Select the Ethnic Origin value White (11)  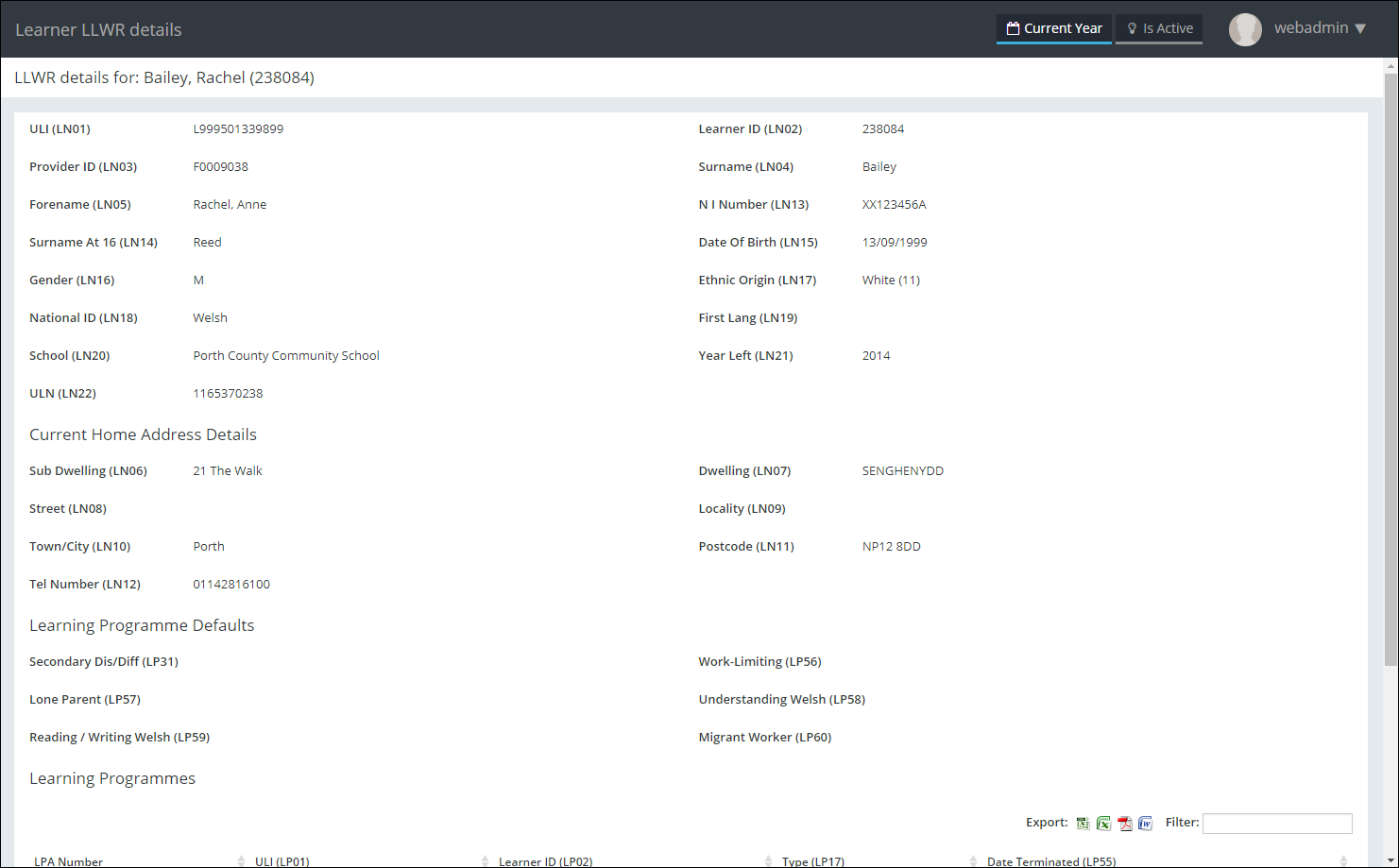(891, 281)
